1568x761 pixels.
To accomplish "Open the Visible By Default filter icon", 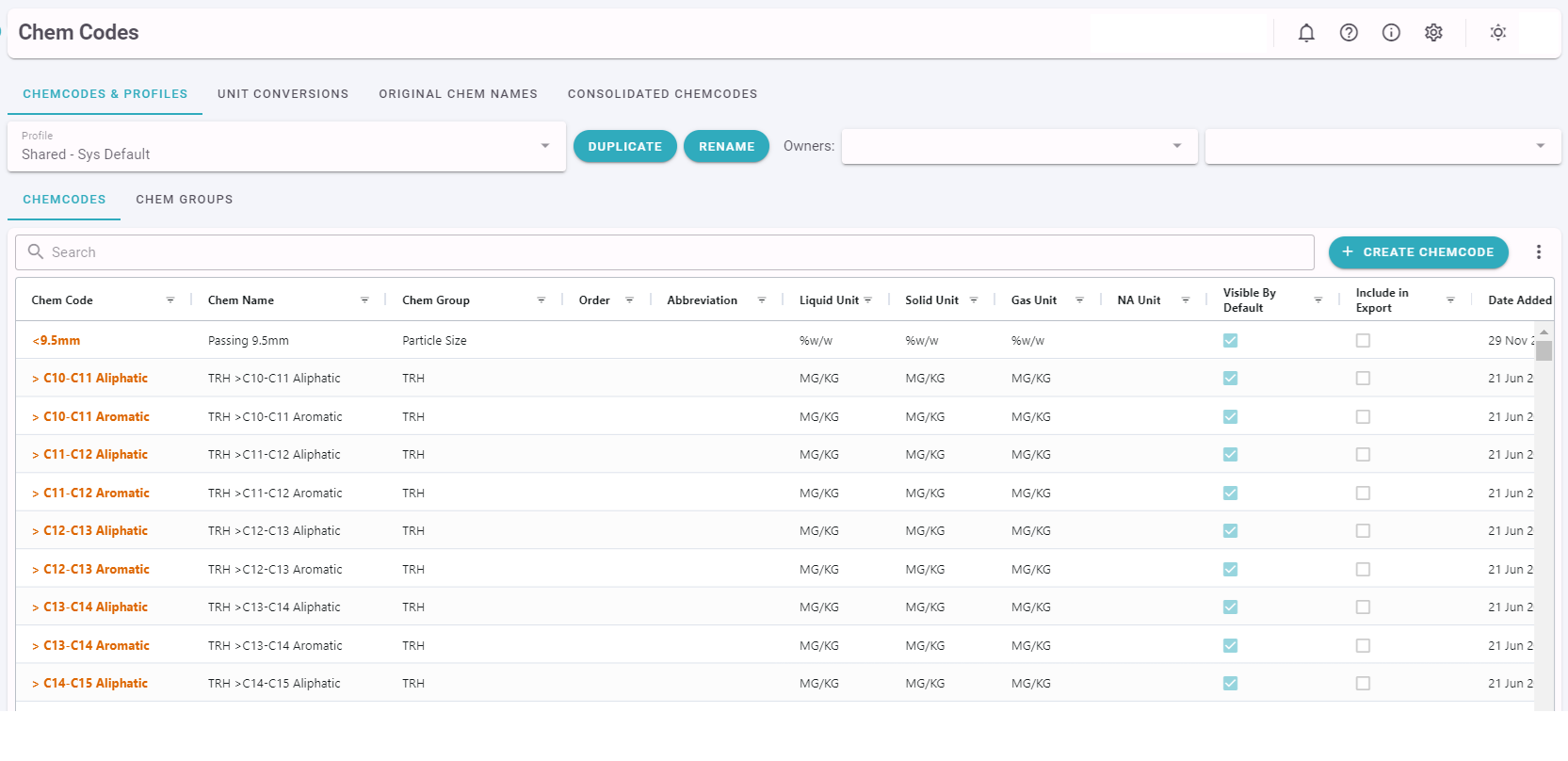I will click(1318, 300).
